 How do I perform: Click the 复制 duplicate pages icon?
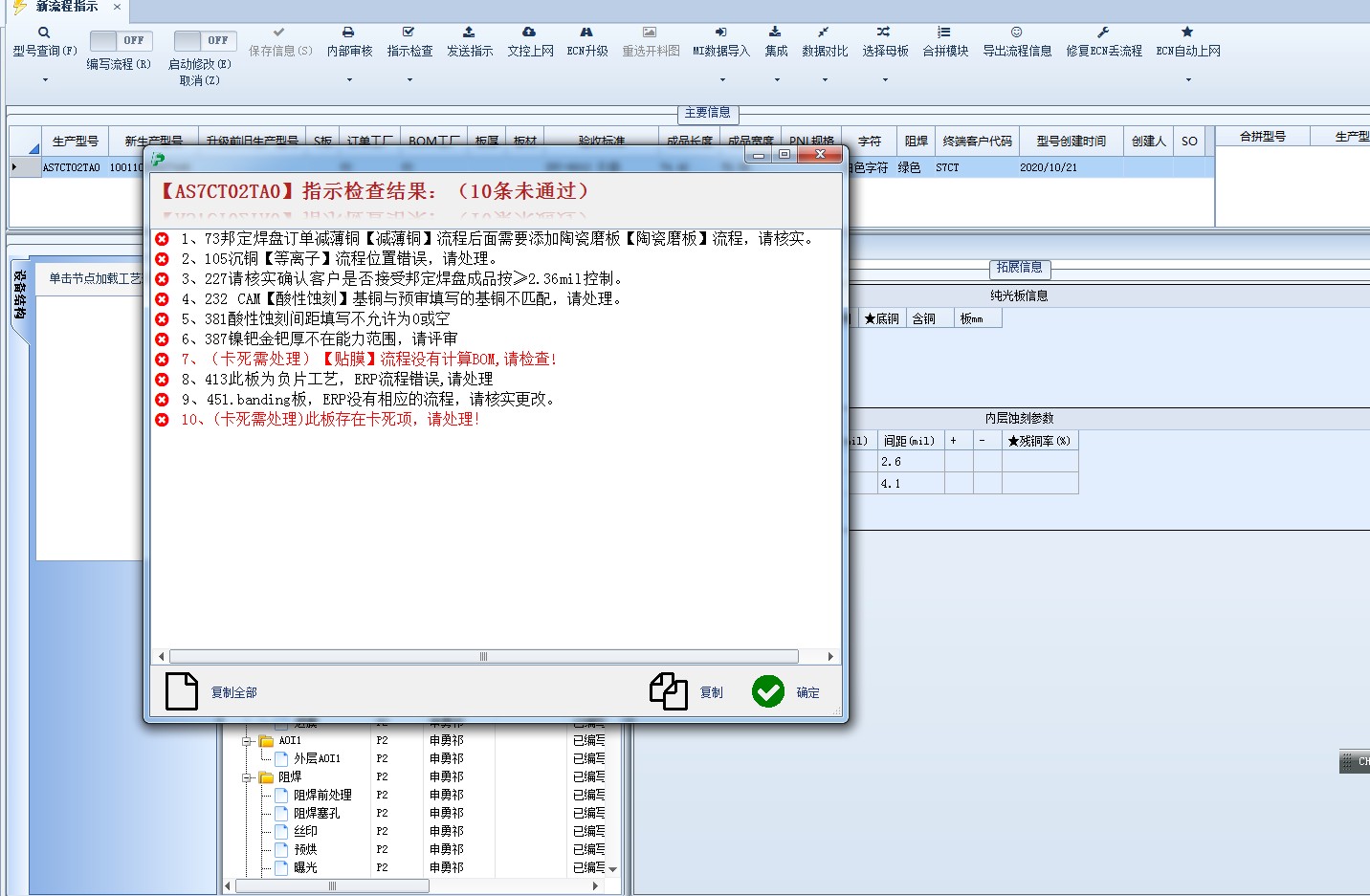pyautogui.click(x=669, y=691)
